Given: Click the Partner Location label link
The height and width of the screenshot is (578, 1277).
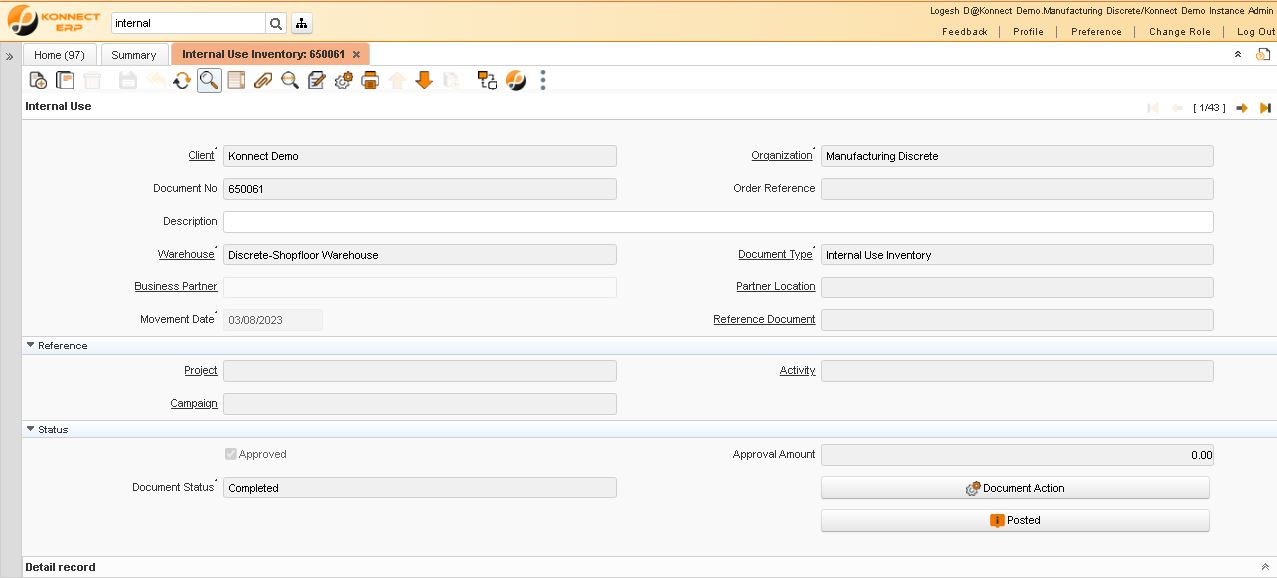Looking at the screenshot, I should coord(776,286).
